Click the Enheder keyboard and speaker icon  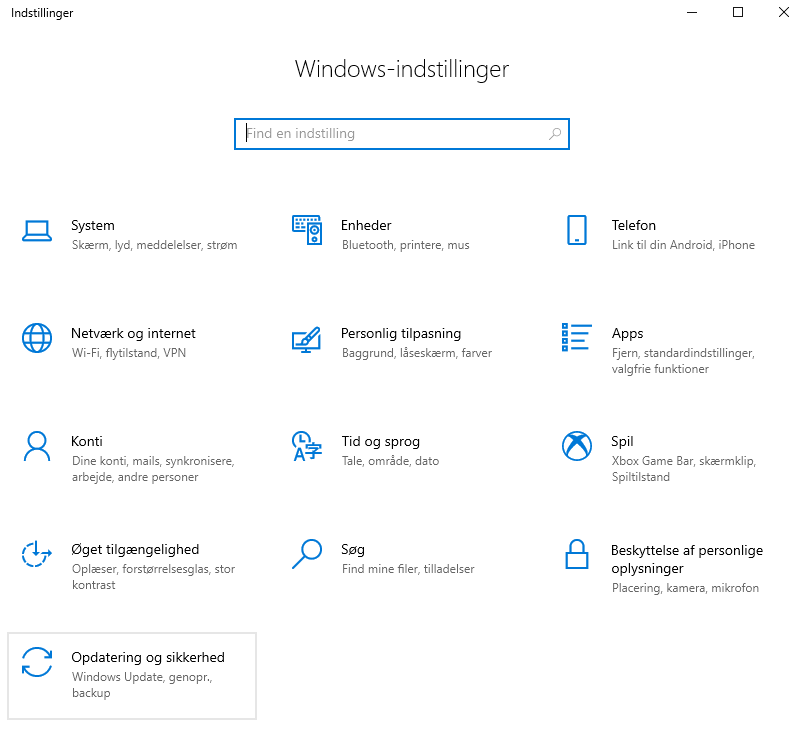[x=307, y=230]
